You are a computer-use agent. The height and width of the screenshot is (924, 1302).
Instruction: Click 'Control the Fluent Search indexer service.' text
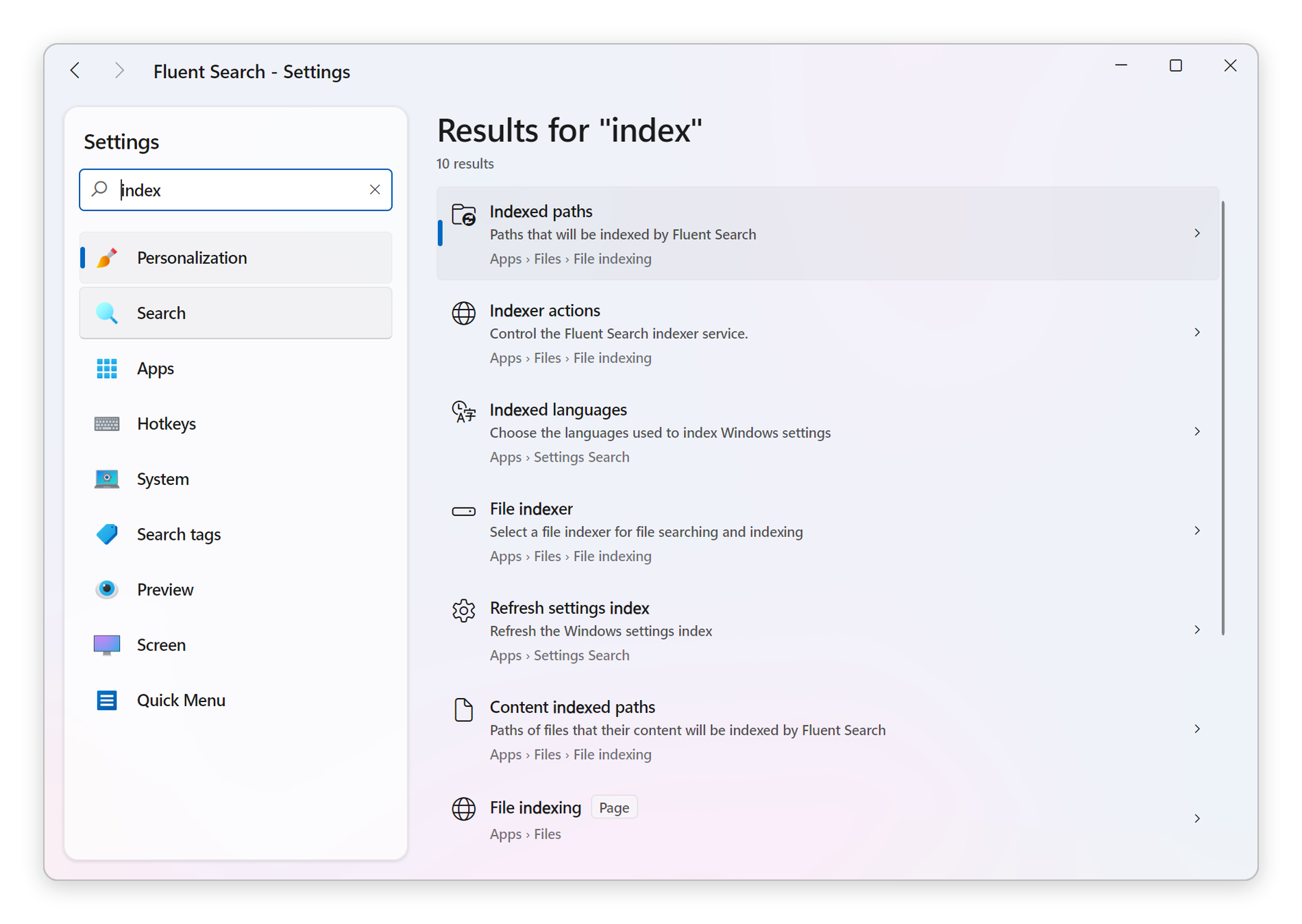coord(619,334)
